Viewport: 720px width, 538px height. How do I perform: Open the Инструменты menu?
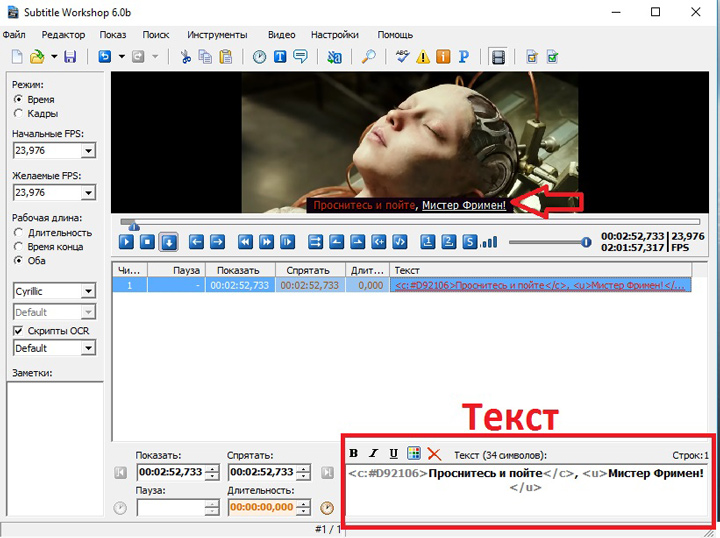click(x=217, y=35)
